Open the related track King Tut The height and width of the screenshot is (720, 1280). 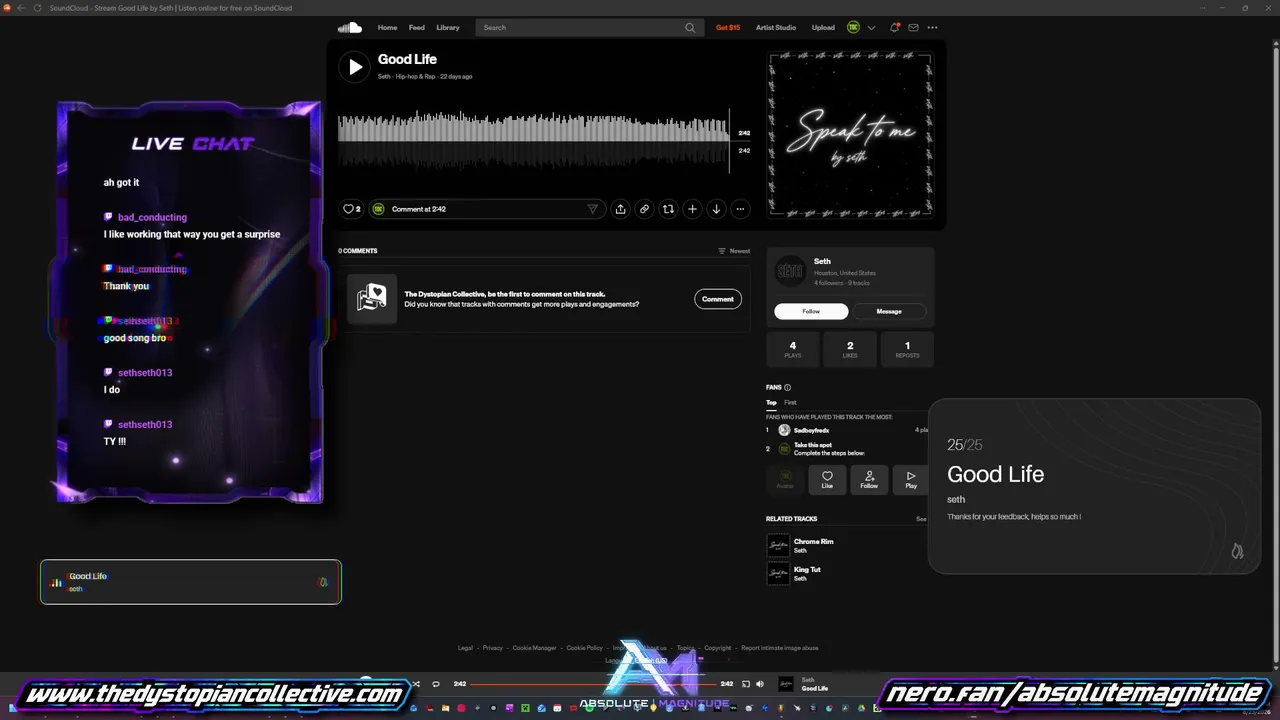pos(807,570)
